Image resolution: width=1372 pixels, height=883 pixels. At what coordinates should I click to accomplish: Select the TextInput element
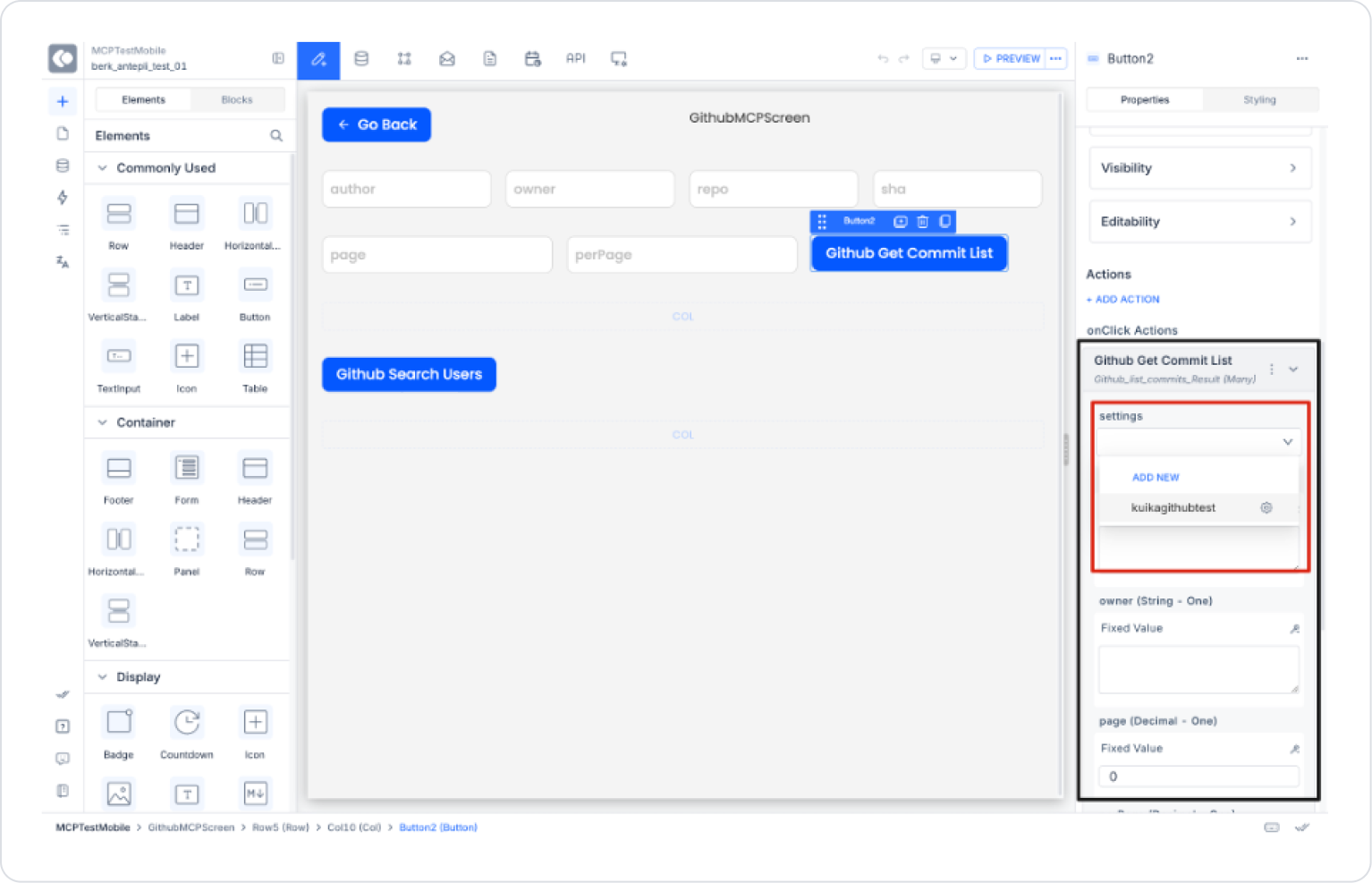click(x=119, y=367)
